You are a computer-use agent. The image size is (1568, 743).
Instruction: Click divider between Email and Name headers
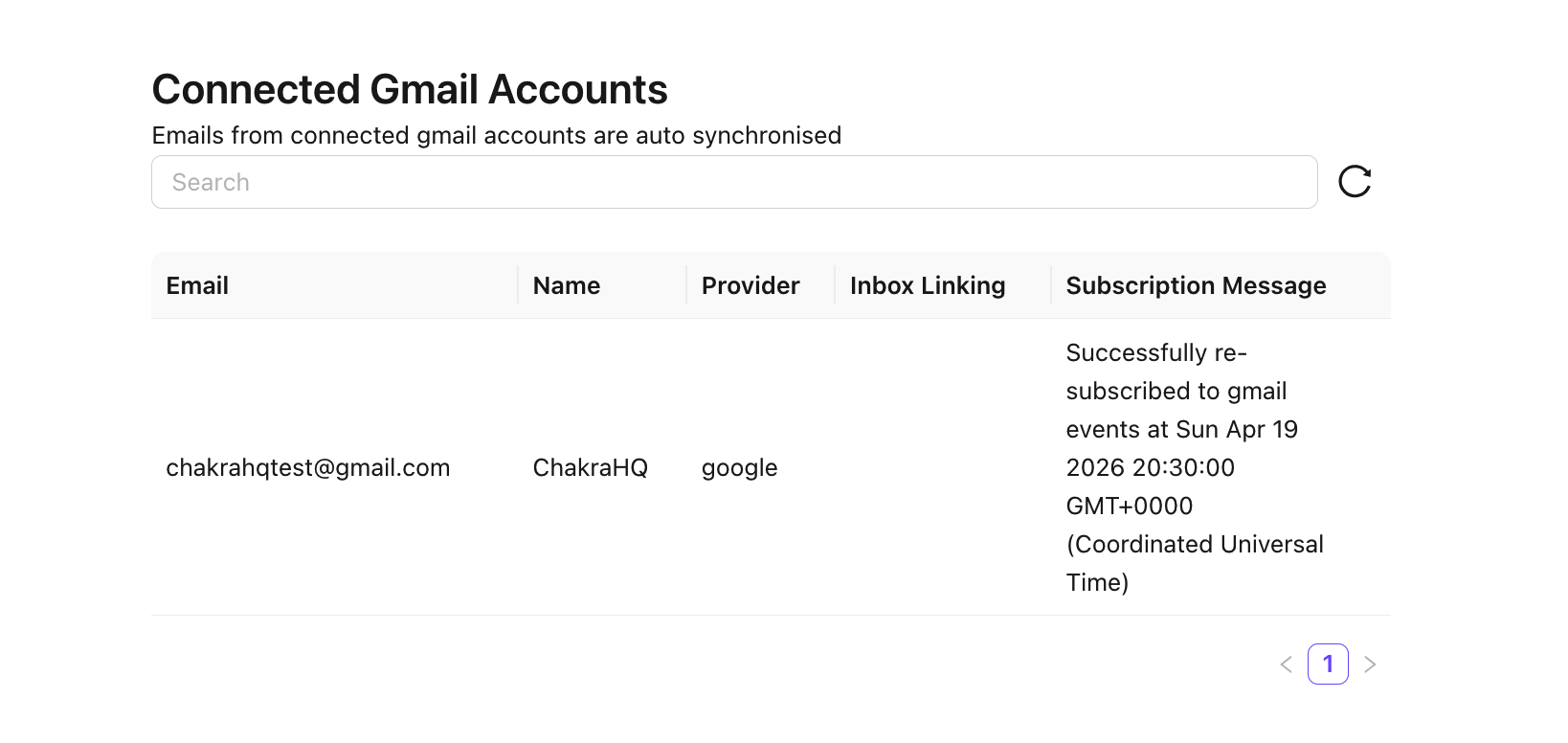pos(518,285)
